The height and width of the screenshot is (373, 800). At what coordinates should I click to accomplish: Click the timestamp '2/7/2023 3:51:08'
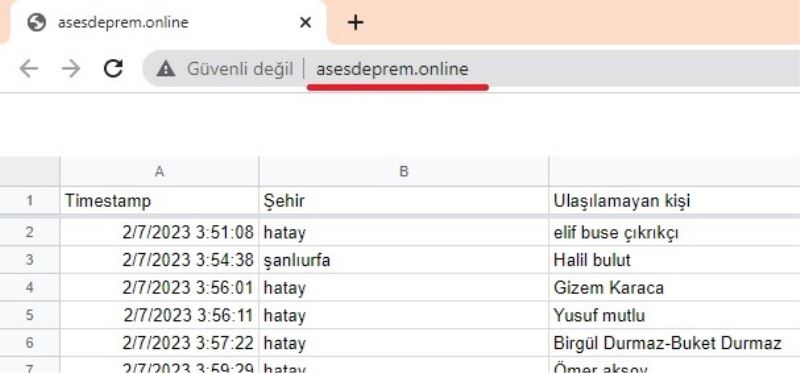(188, 233)
